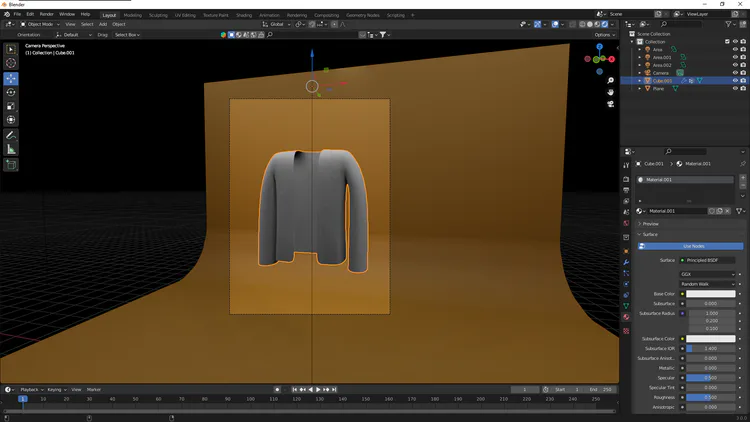Open the Texture properties tab
The width and height of the screenshot is (750, 422).
tap(626, 331)
